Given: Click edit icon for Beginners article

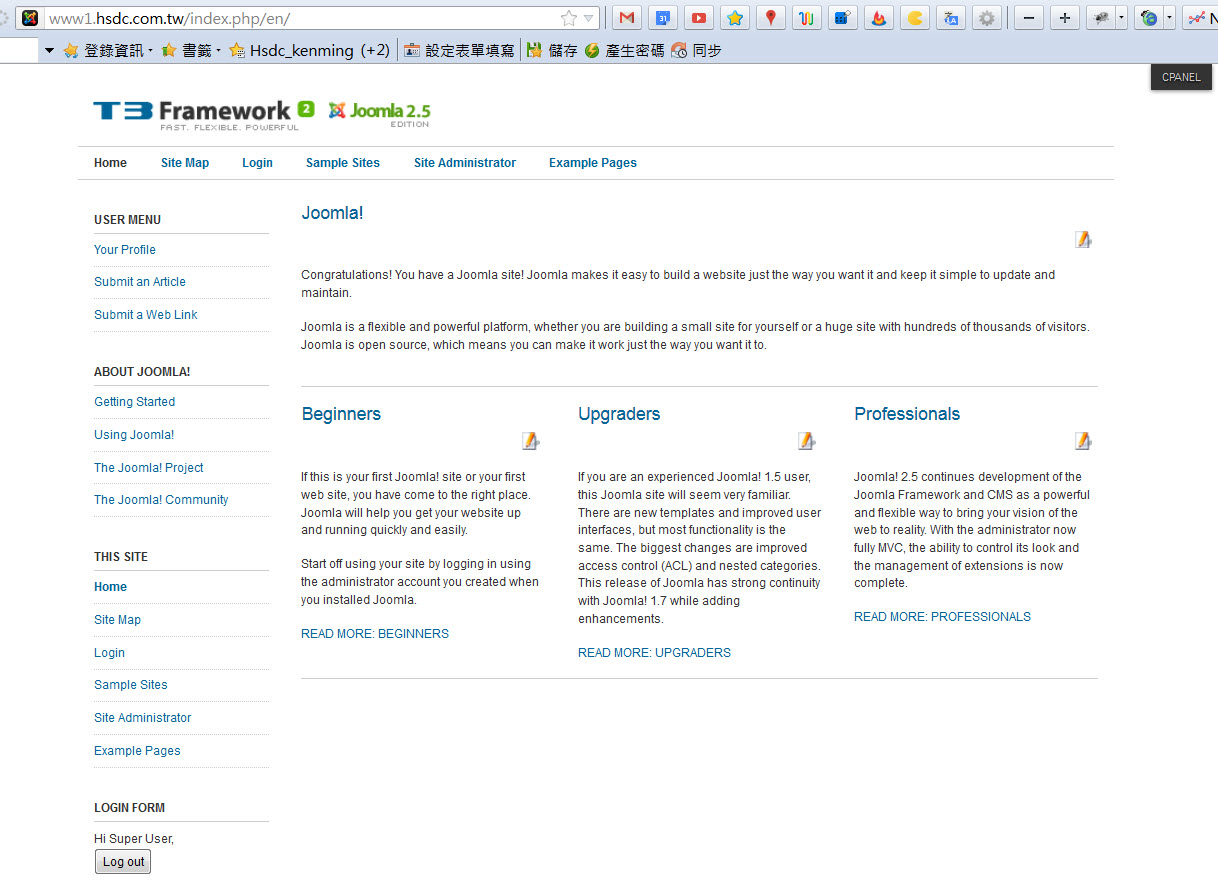Looking at the screenshot, I should [x=531, y=441].
